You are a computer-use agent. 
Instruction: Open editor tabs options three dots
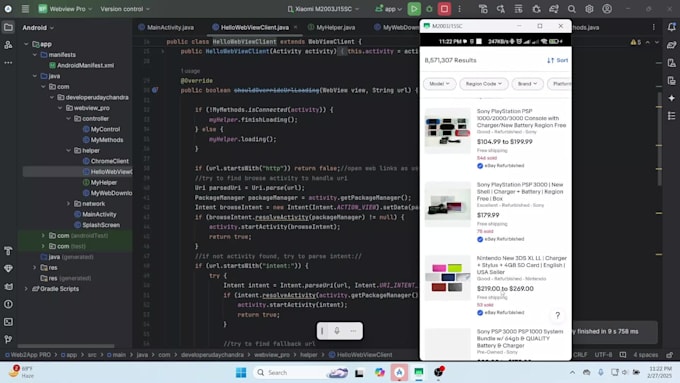654,27
